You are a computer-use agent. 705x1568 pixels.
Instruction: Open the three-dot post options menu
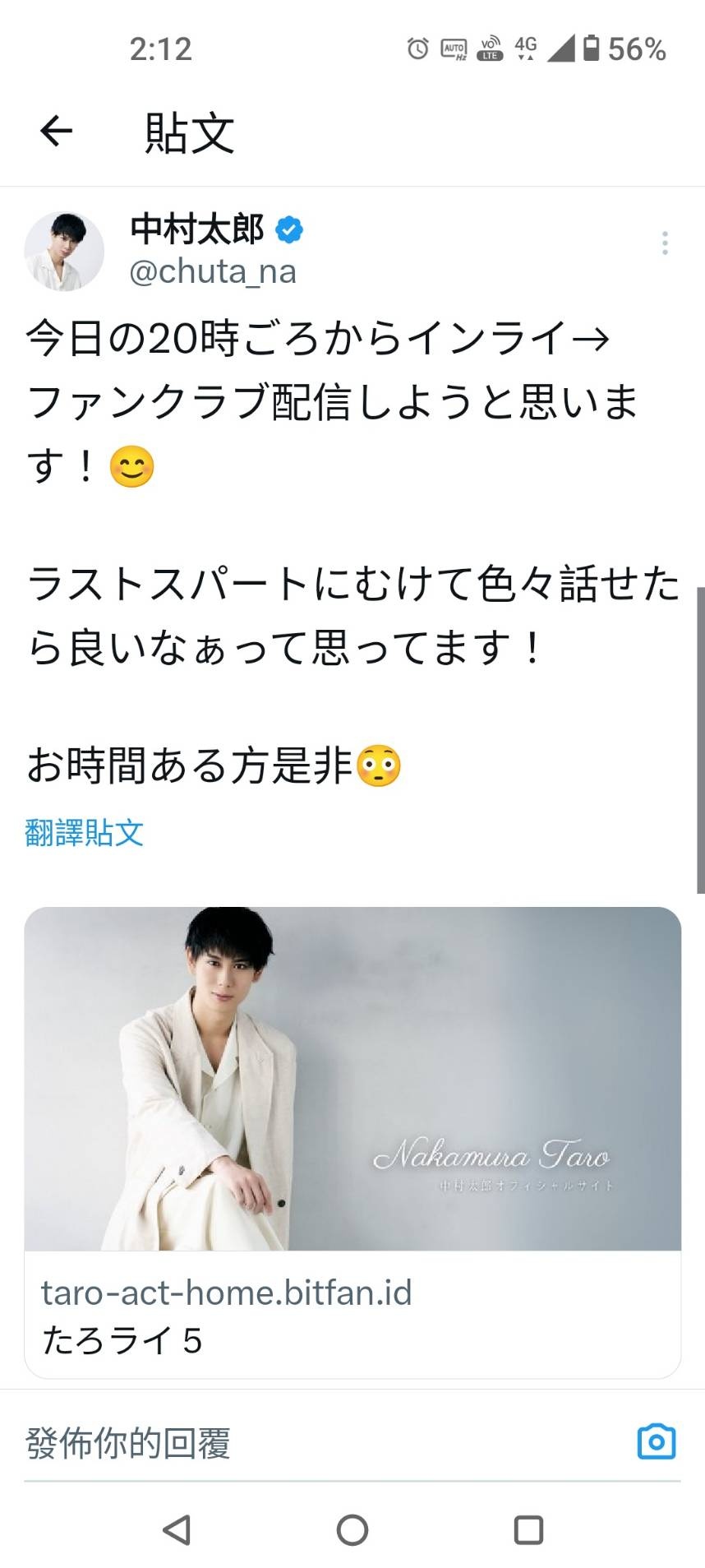665,243
